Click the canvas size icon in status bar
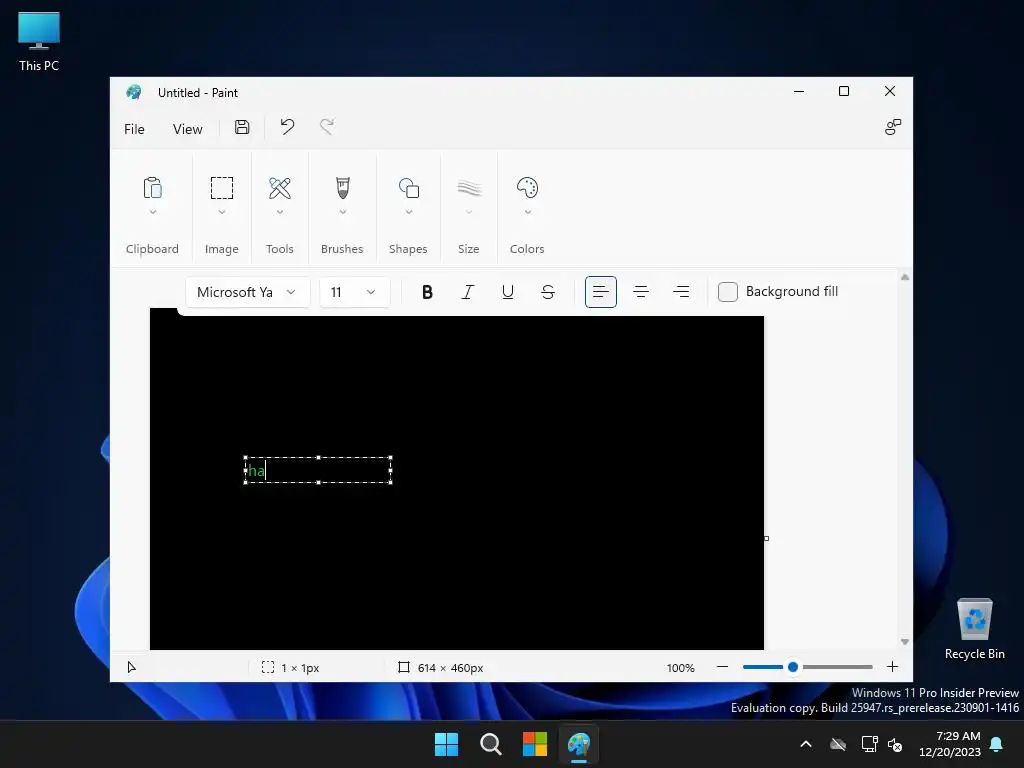This screenshot has width=1024, height=768. click(404, 667)
